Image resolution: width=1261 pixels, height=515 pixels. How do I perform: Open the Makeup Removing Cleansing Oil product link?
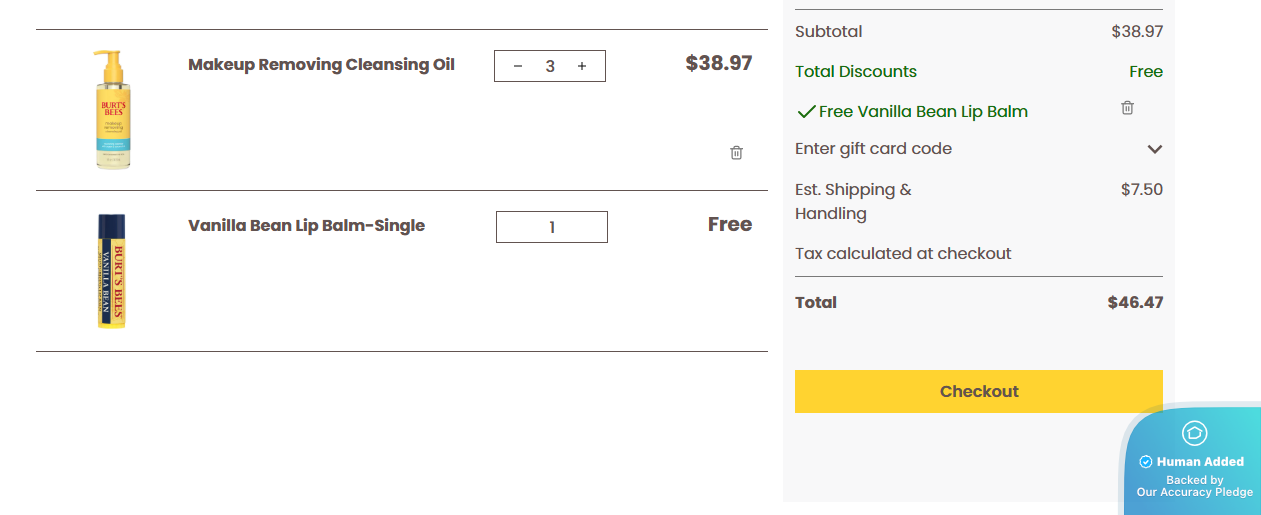321,65
